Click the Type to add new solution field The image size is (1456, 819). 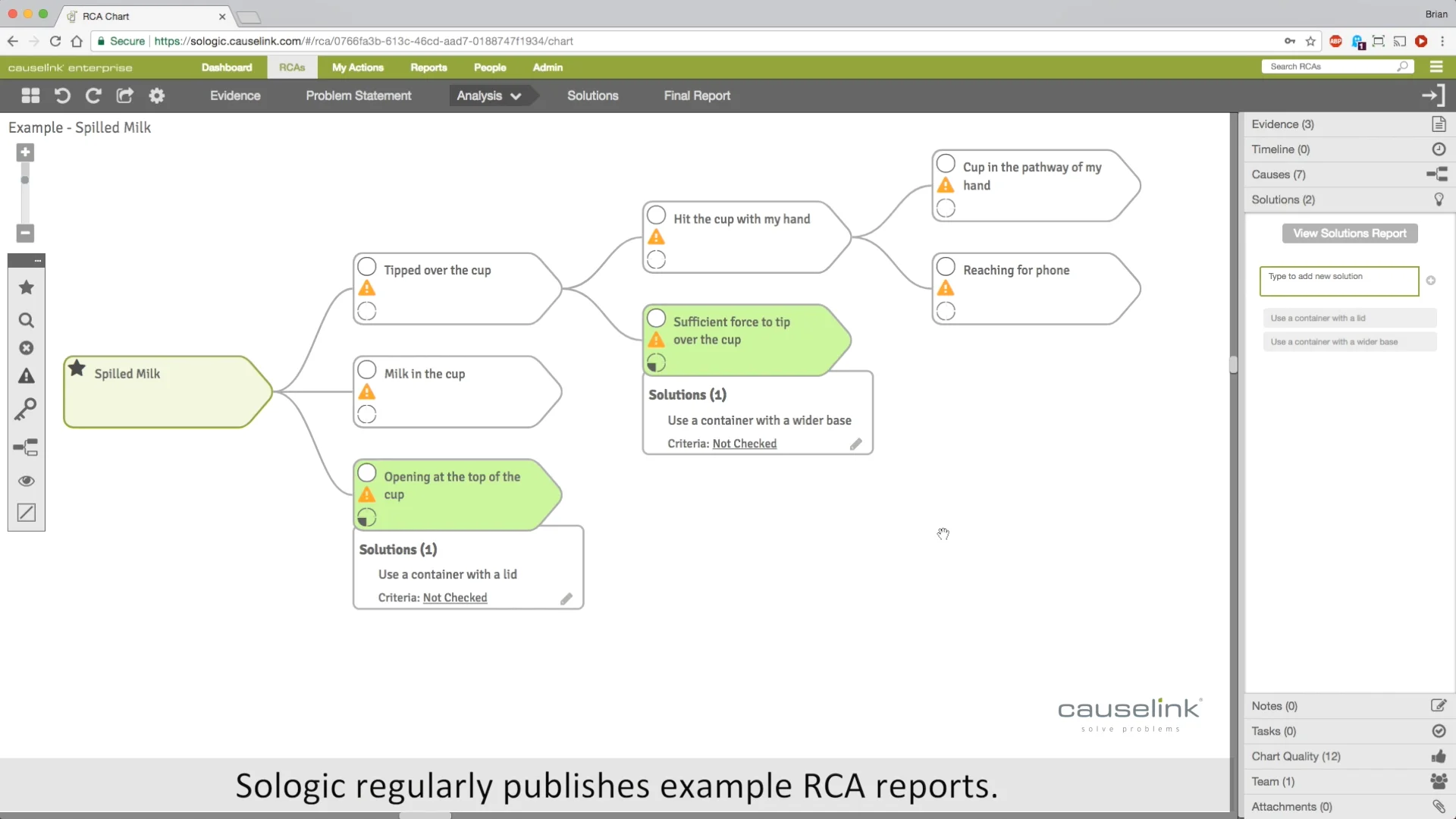tap(1338, 281)
